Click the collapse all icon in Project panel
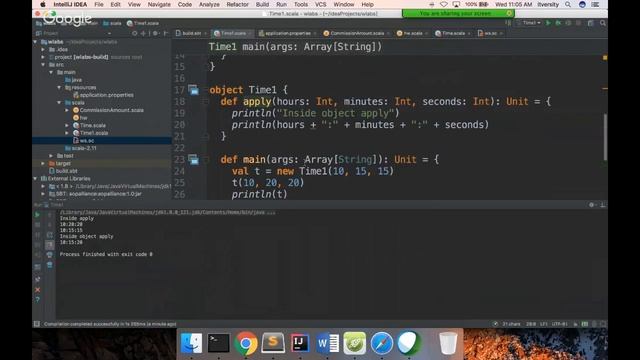This screenshot has height=360, width=640. point(143,33)
